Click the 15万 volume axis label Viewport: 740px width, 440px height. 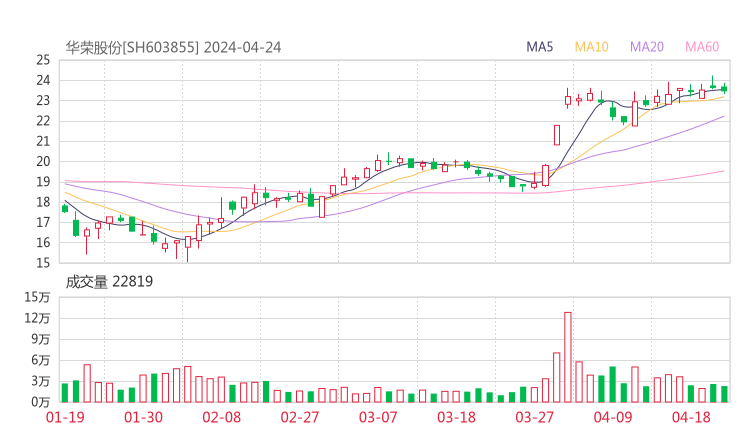37,297
